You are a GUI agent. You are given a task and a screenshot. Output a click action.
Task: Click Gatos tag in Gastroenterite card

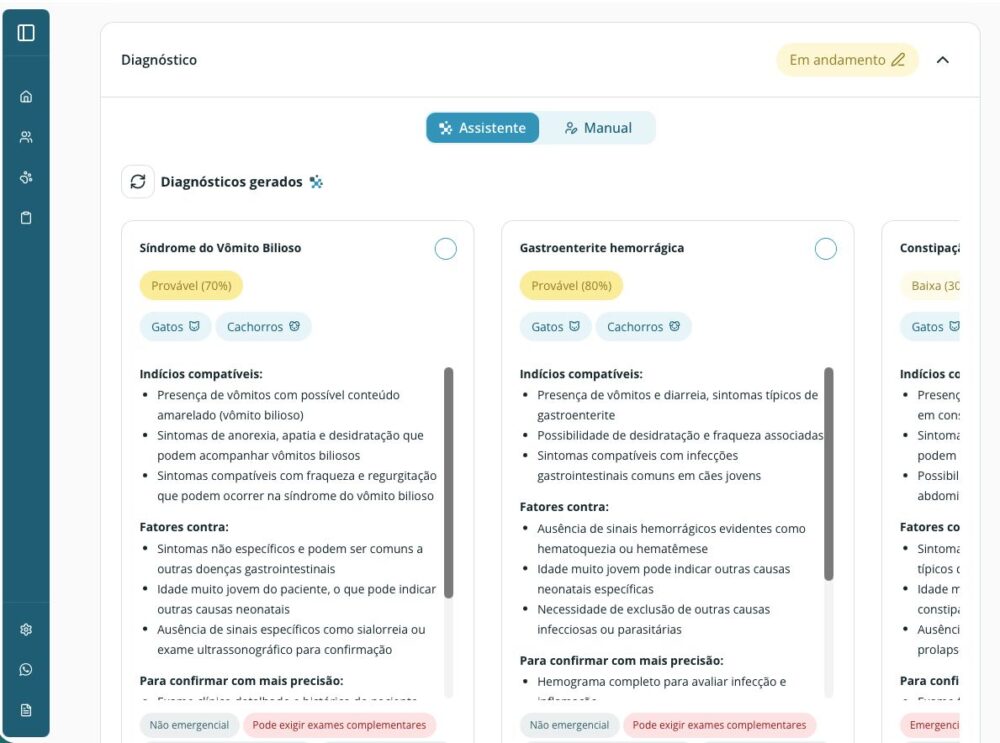tap(556, 327)
